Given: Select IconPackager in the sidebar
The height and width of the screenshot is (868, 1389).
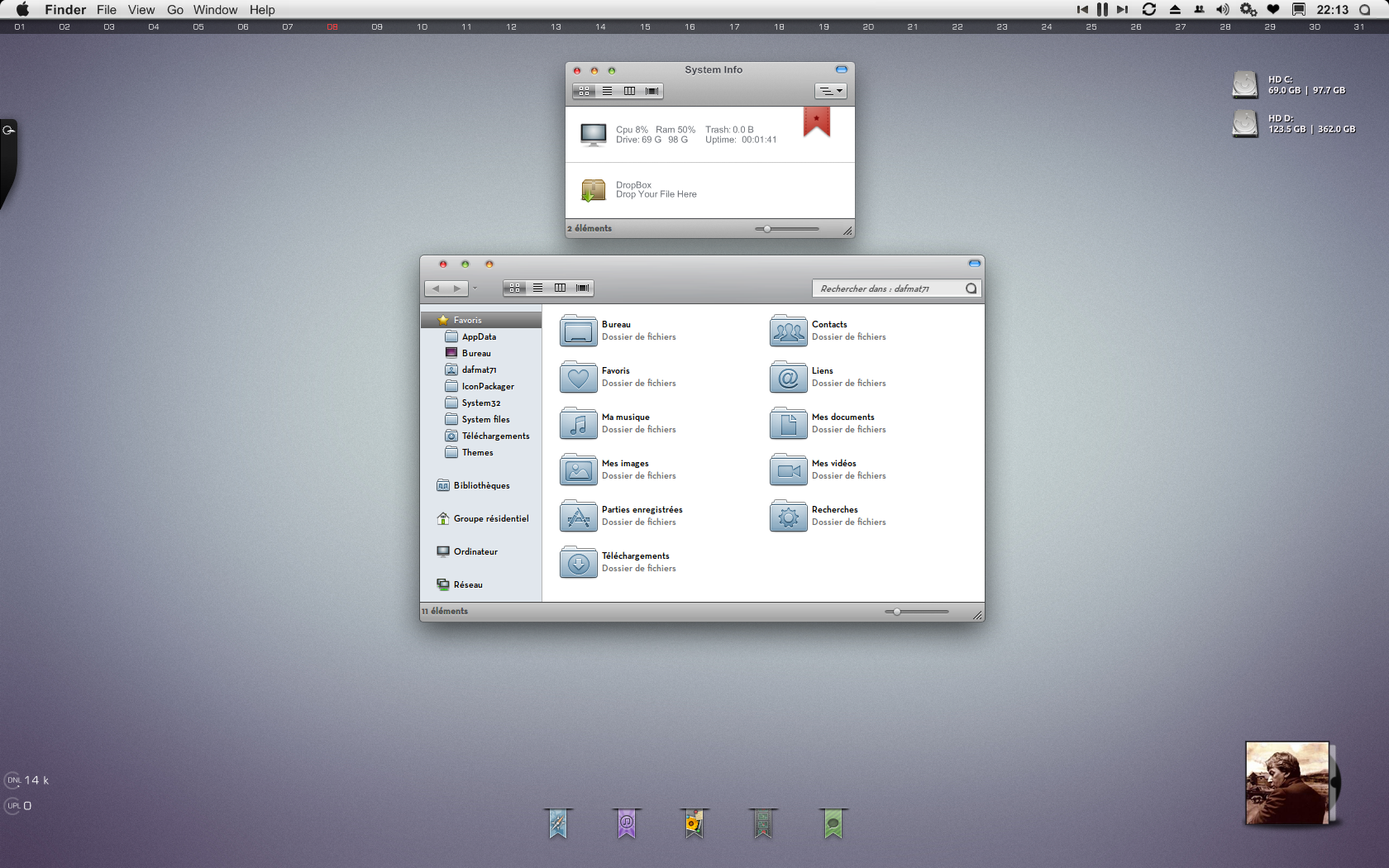Looking at the screenshot, I should coord(481,386).
